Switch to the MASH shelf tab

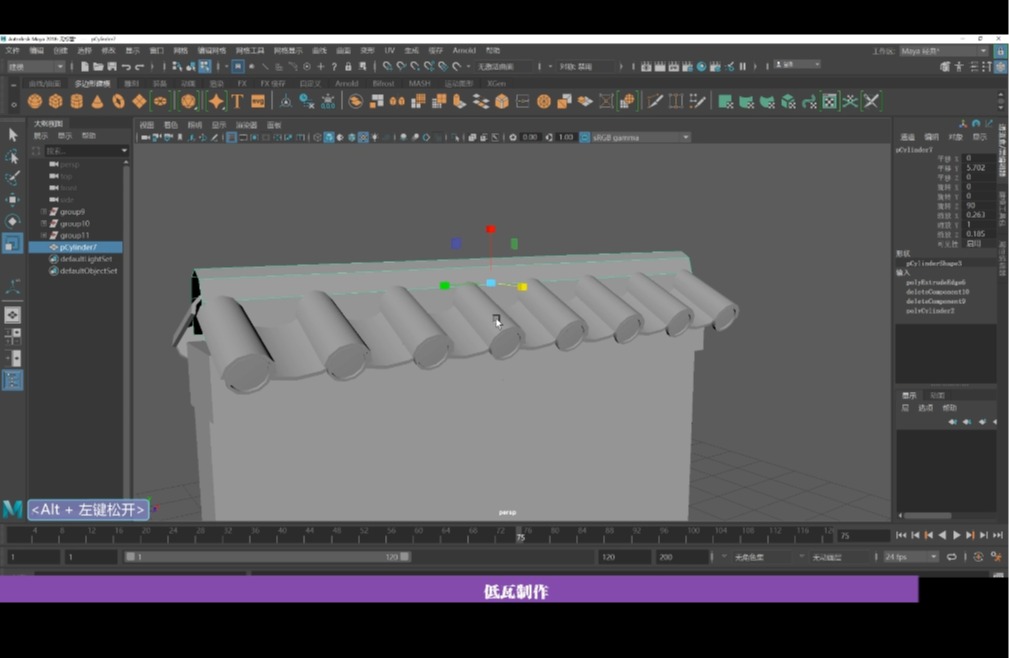[419, 84]
